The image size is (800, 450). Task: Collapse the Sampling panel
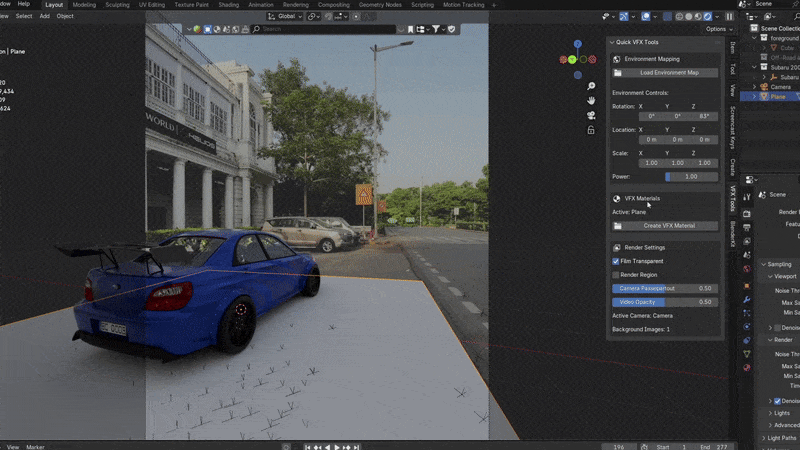coord(764,264)
